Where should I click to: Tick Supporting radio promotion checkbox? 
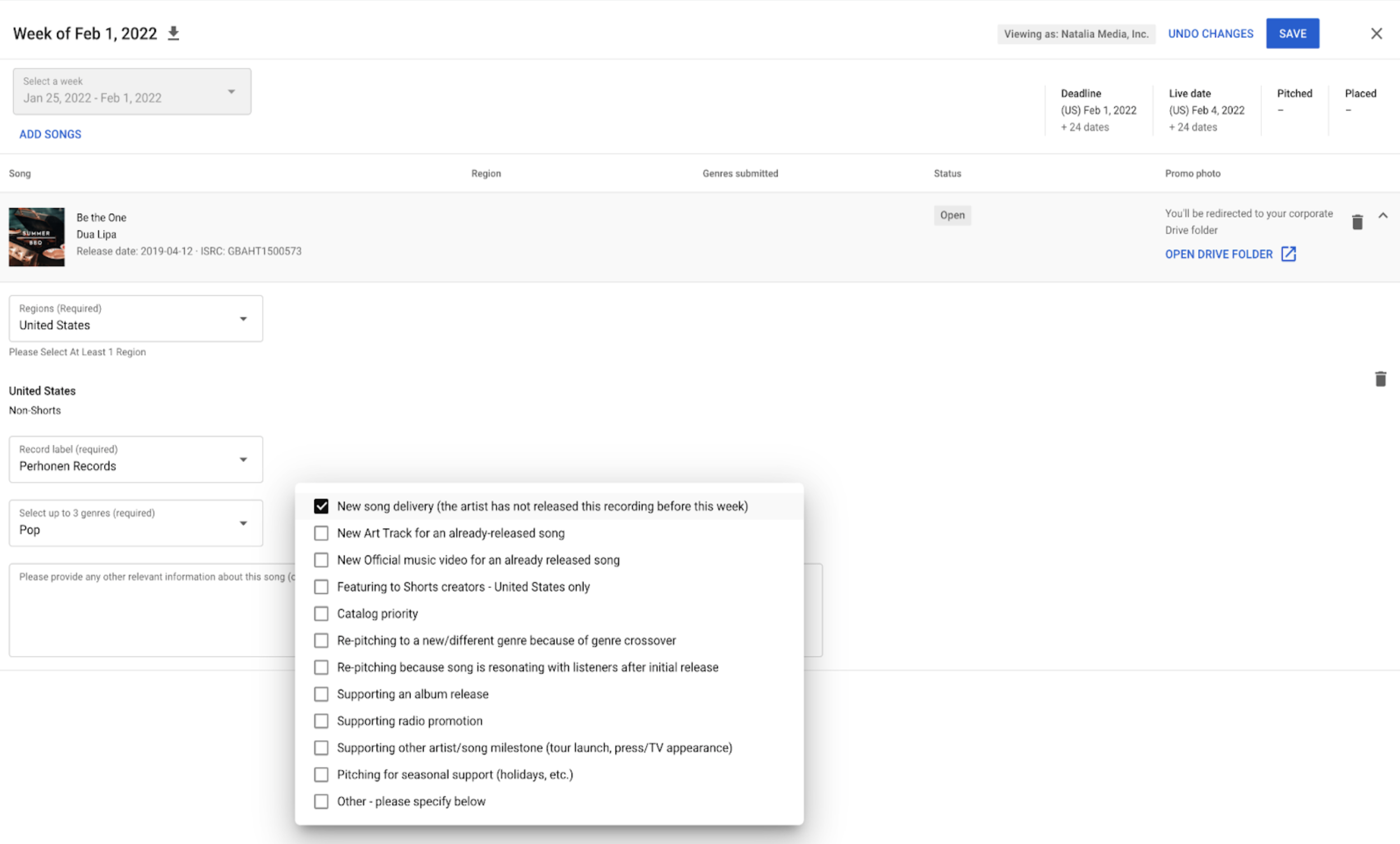(321, 721)
